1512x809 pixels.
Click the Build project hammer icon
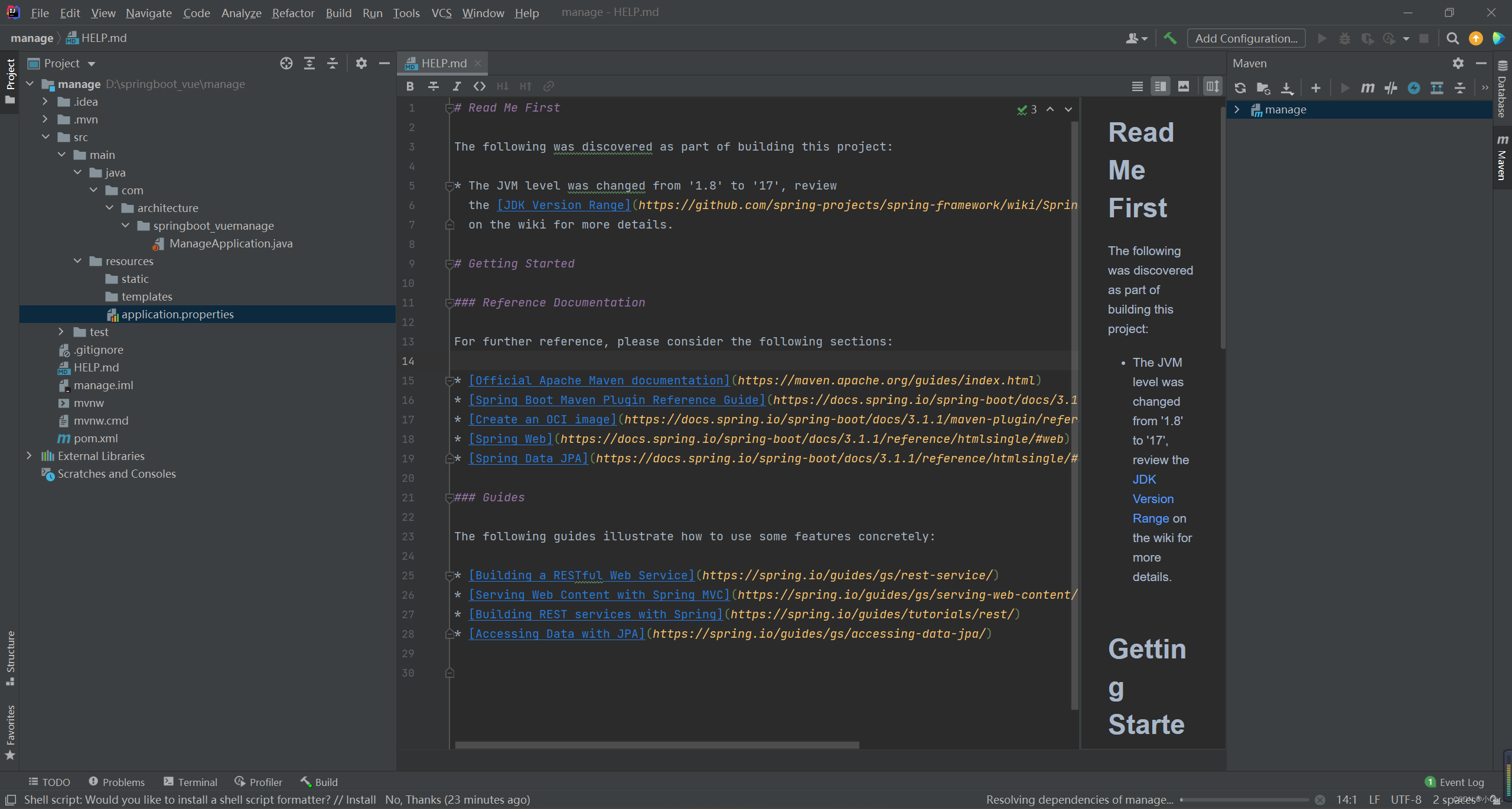1169,38
